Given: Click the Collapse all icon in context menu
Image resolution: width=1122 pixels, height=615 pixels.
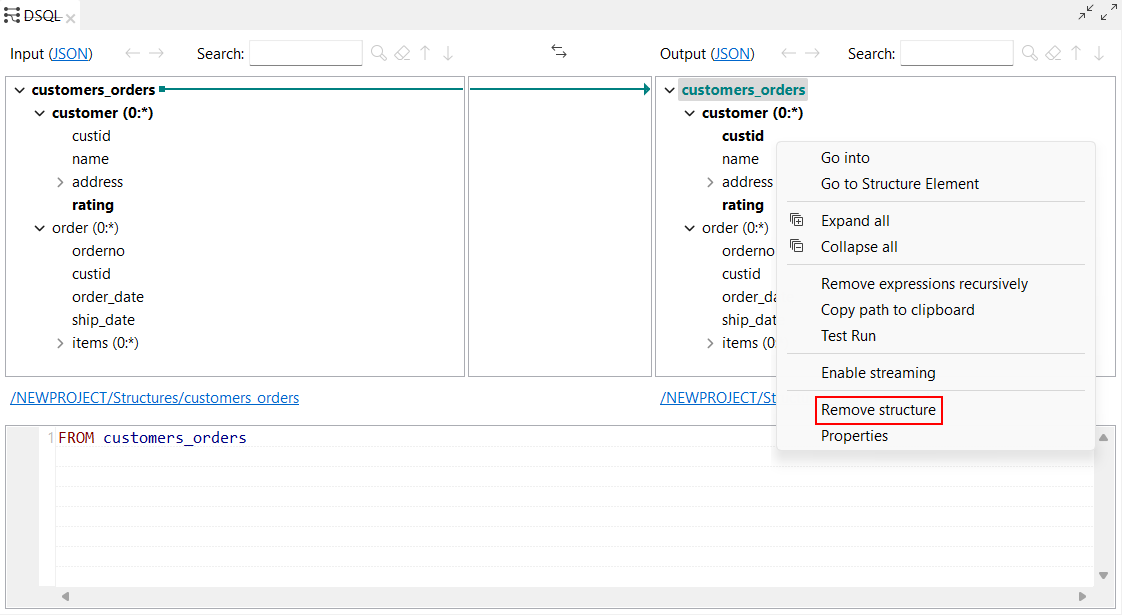Looking at the screenshot, I should pos(797,246).
